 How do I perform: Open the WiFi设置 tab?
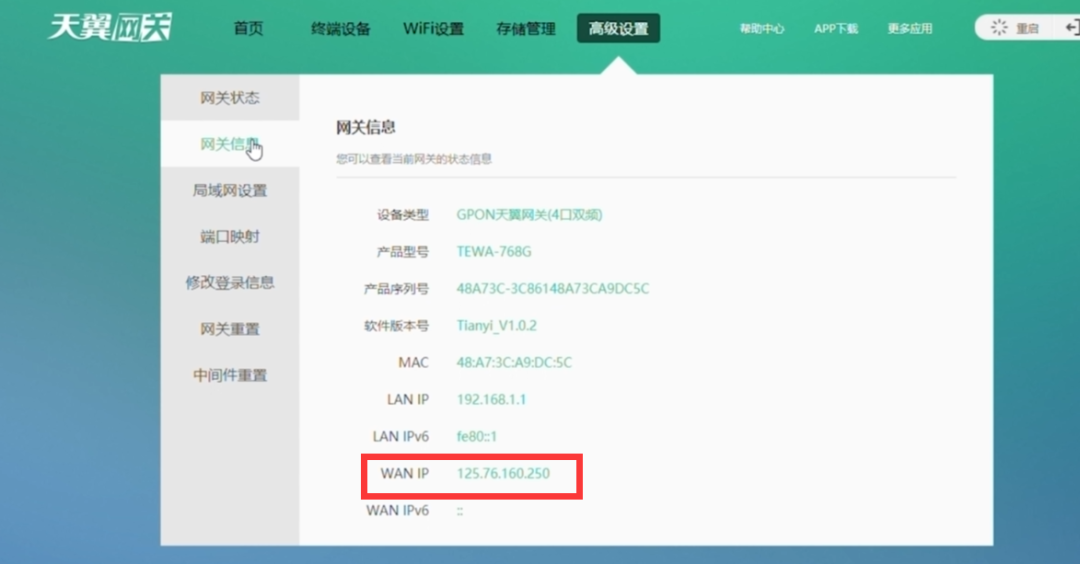tap(433, 29)
